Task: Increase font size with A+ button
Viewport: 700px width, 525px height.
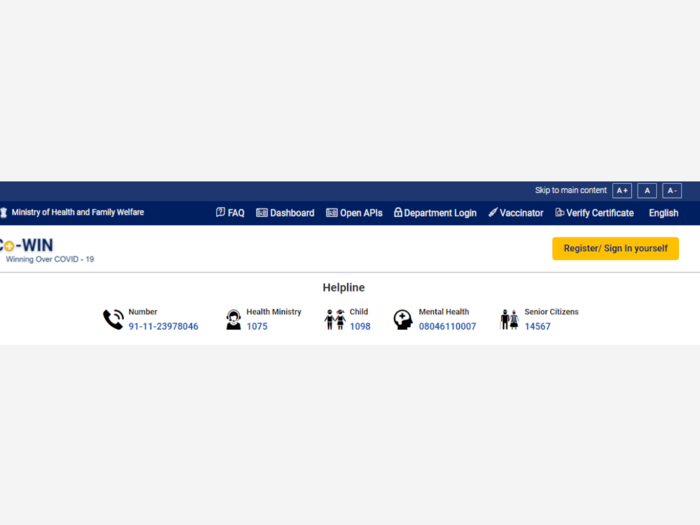Action: [x=622, y=191]
